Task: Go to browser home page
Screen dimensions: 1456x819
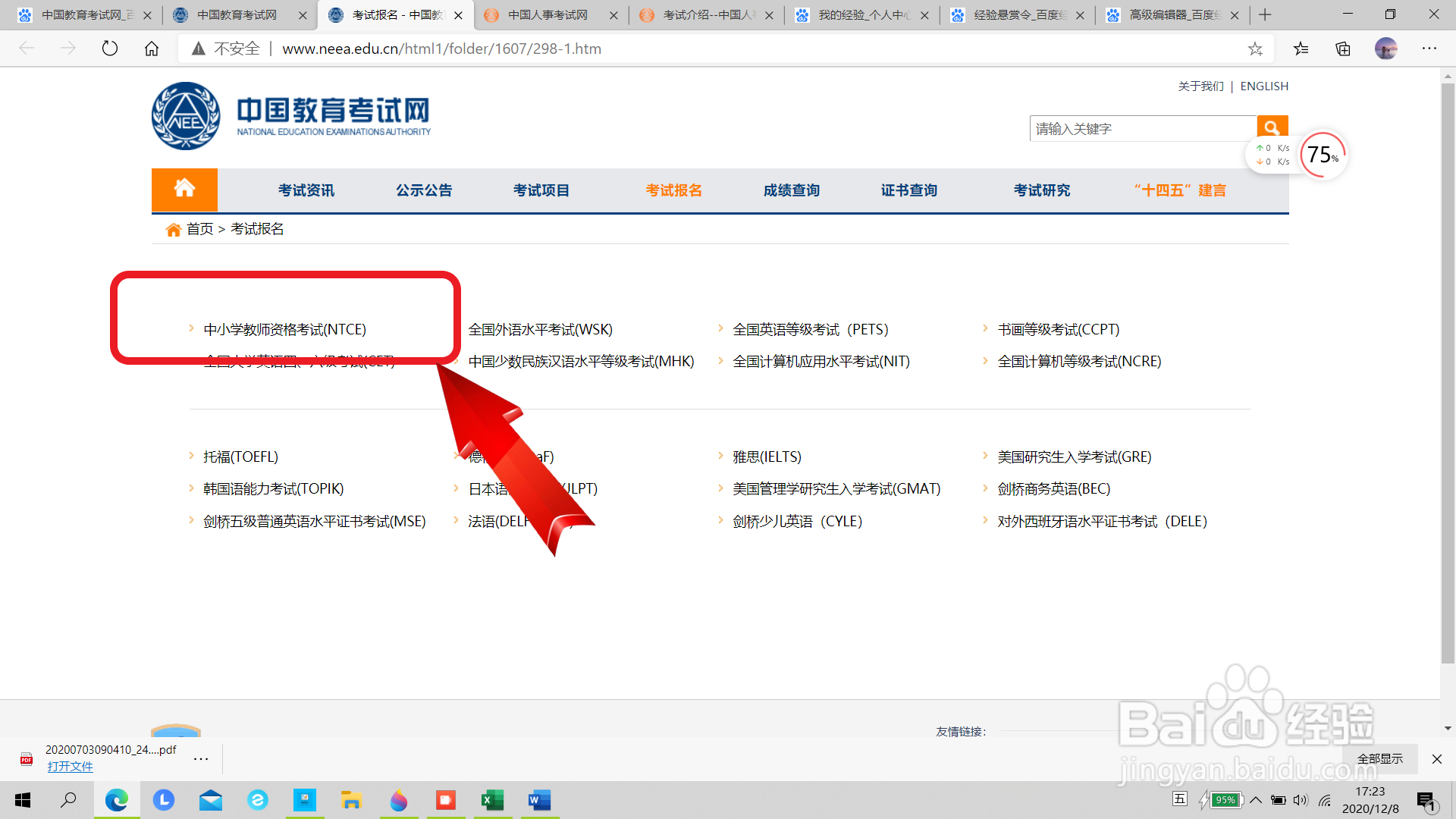Action: pos(152,49)
